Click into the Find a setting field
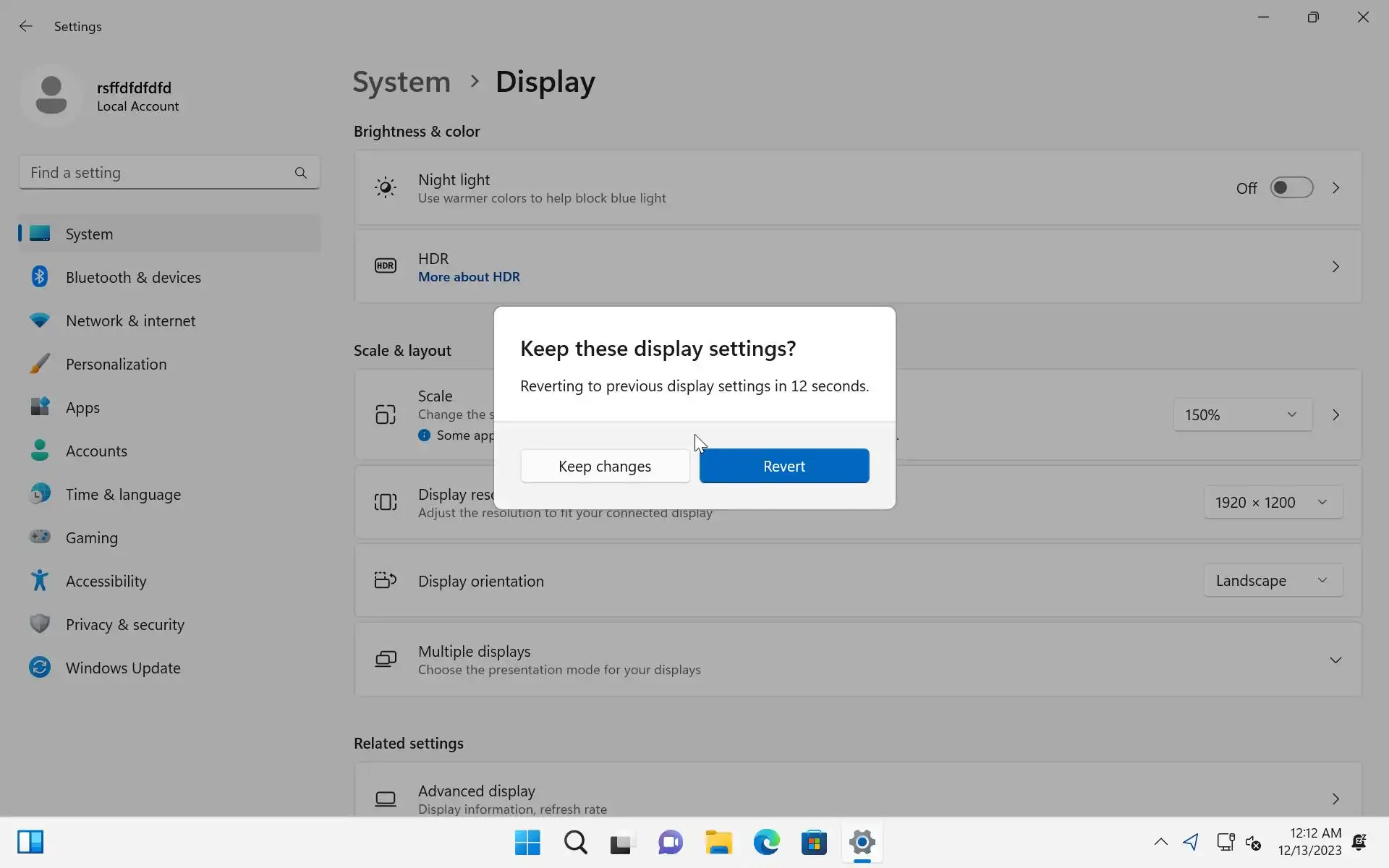 coord(156,173)
